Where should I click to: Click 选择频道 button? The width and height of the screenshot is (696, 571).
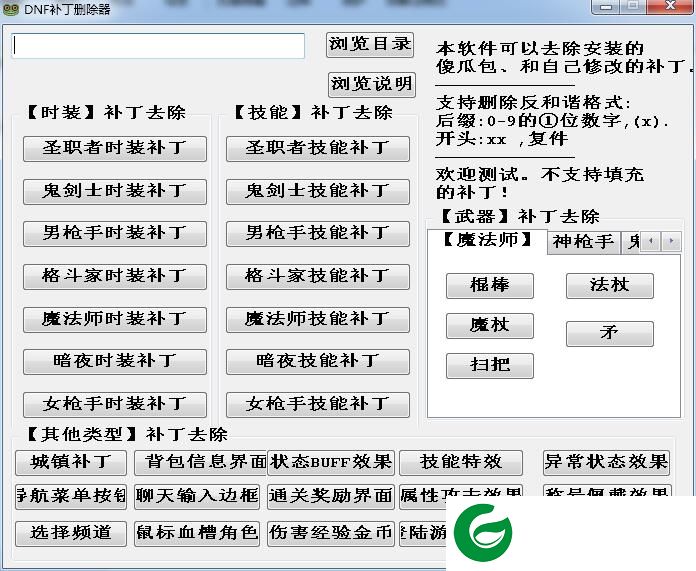[x=71, y=534]
